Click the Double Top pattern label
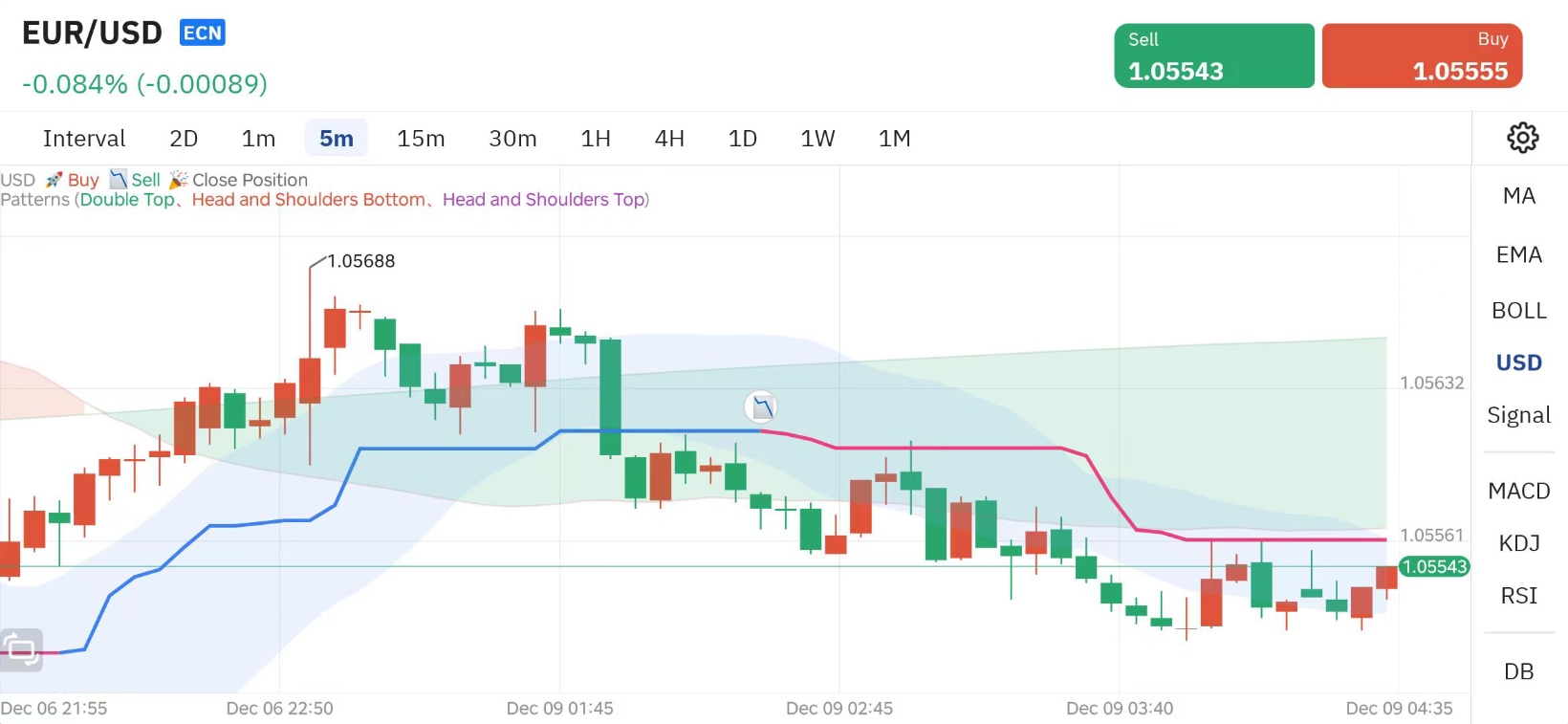The image size is (1568, 724). pyautogui.click(x=127, y=200)
